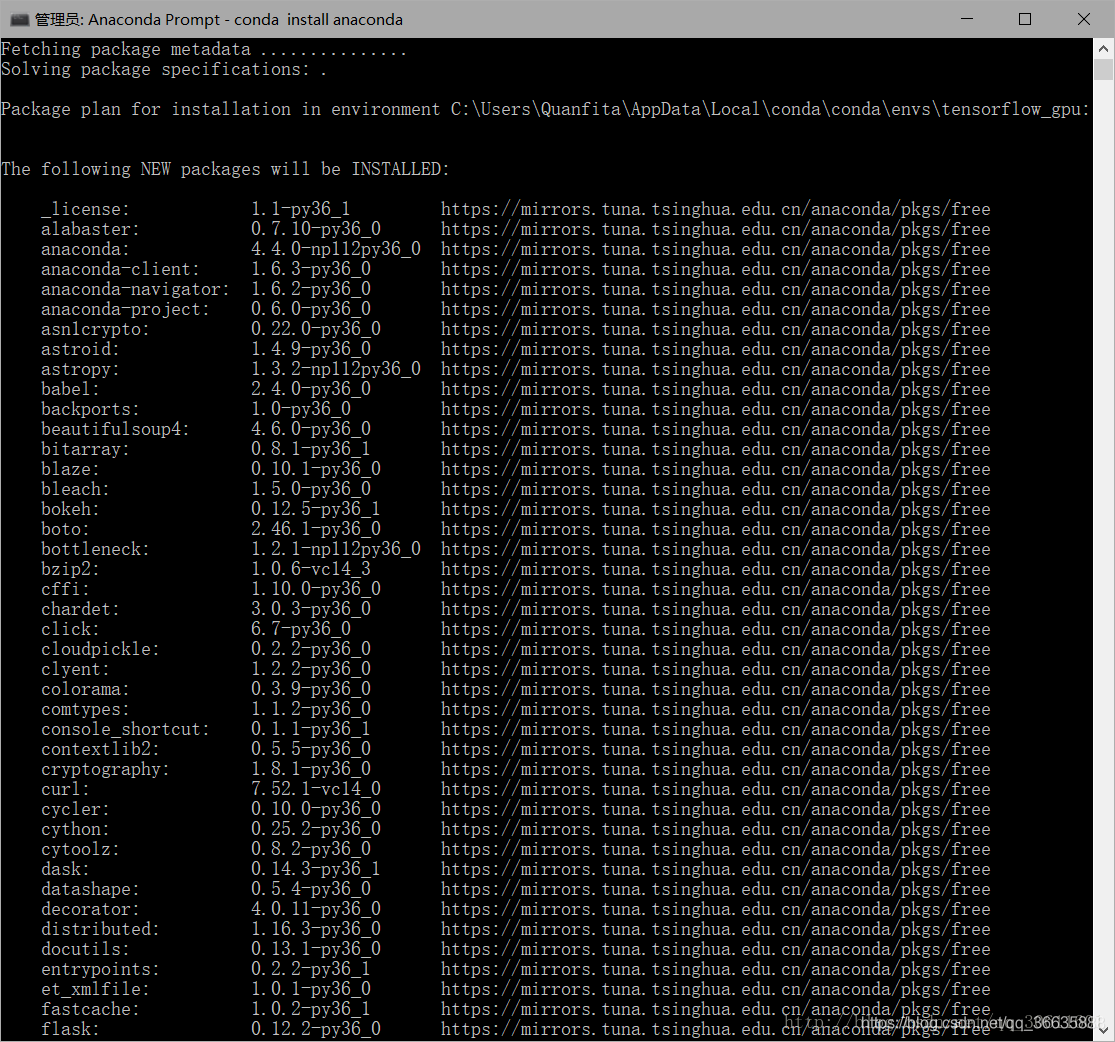Click the 'cryptography:' package name
Screen dimensions: 1115x1042
coord(105,768)
